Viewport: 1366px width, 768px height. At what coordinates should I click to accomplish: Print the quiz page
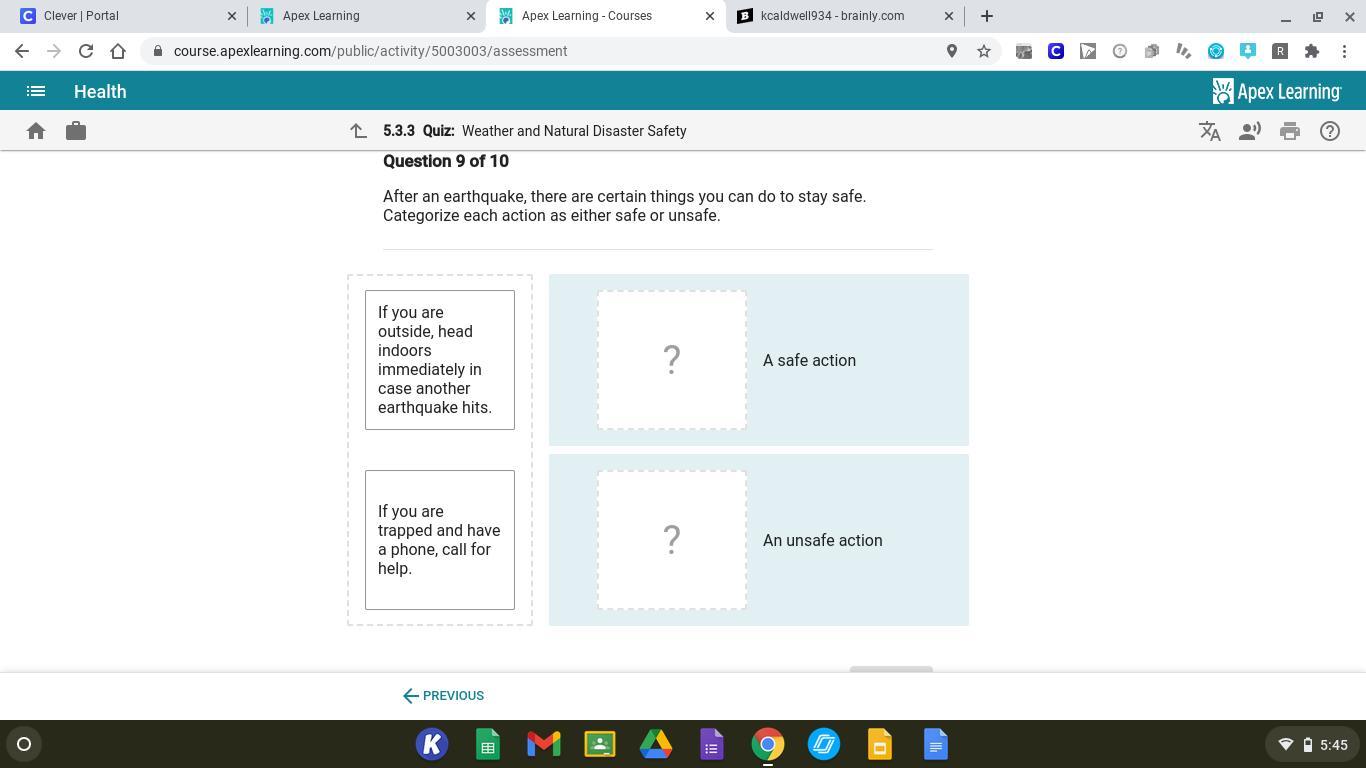pyautogui.click(x=1290, y=131)
